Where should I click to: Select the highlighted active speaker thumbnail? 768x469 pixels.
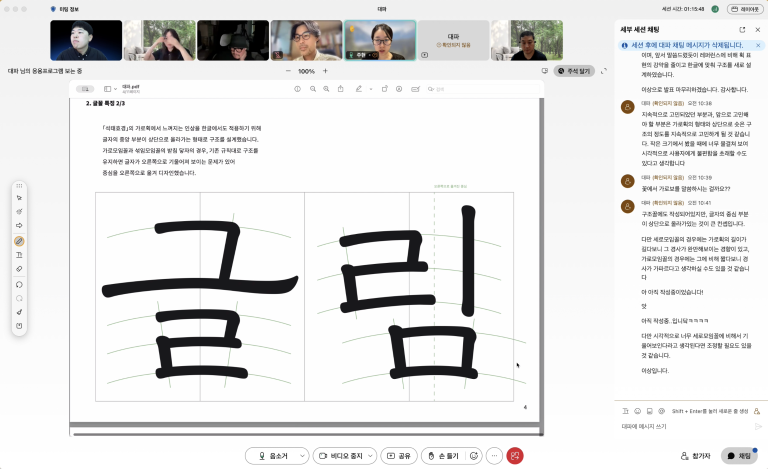tap(380, 40)
